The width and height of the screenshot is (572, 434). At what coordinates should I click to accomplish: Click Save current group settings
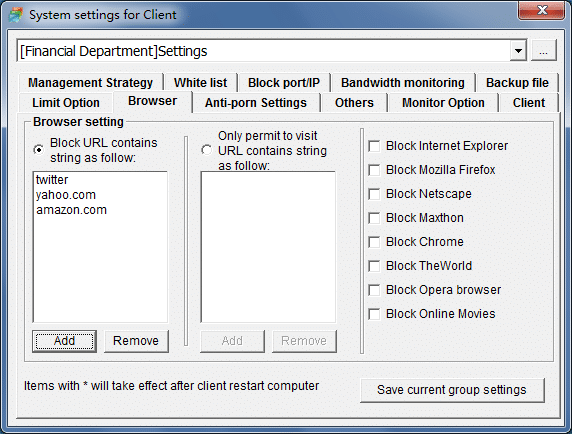[x=452, y=390]
